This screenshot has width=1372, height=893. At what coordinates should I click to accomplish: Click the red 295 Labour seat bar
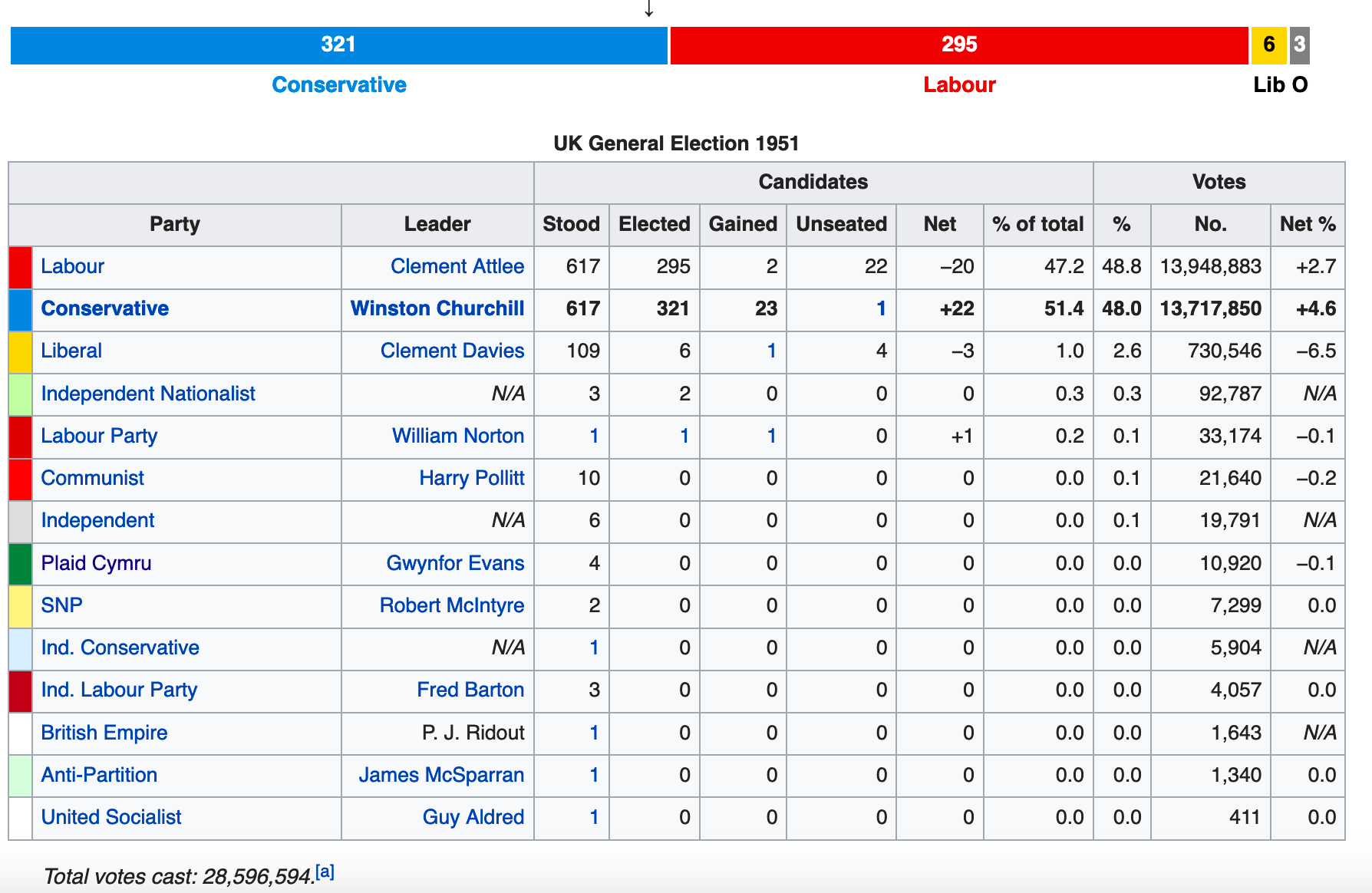[959, 45]
